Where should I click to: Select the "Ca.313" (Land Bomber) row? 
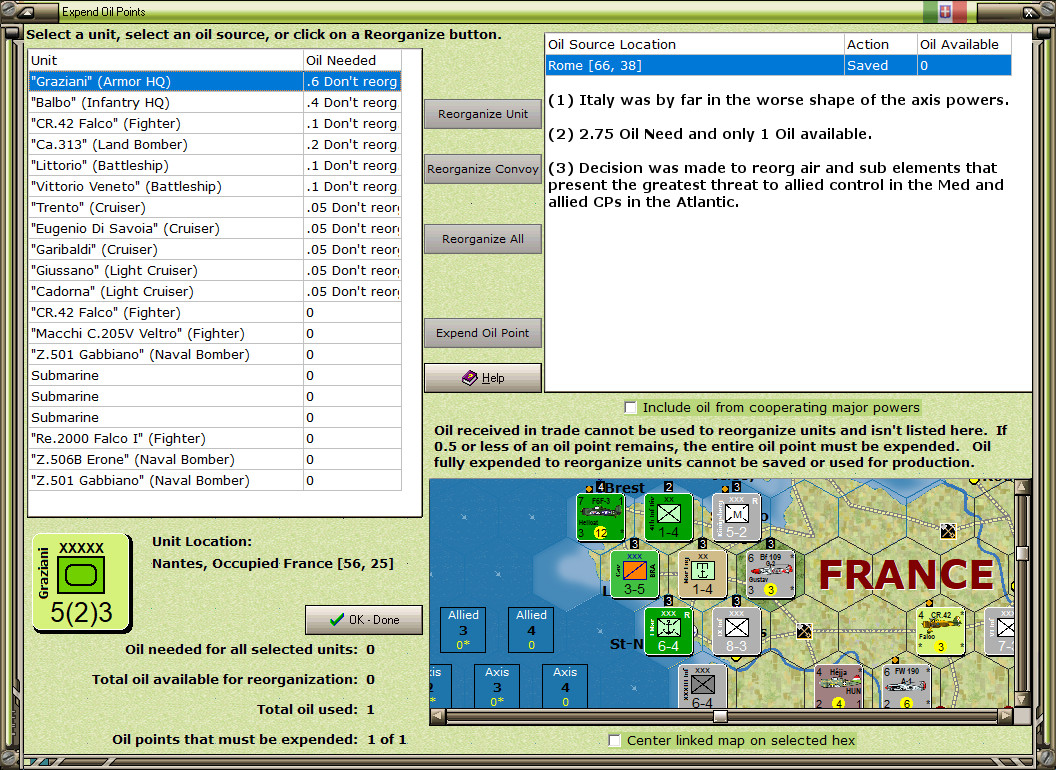pyautogui.click(x=215, y=144)
